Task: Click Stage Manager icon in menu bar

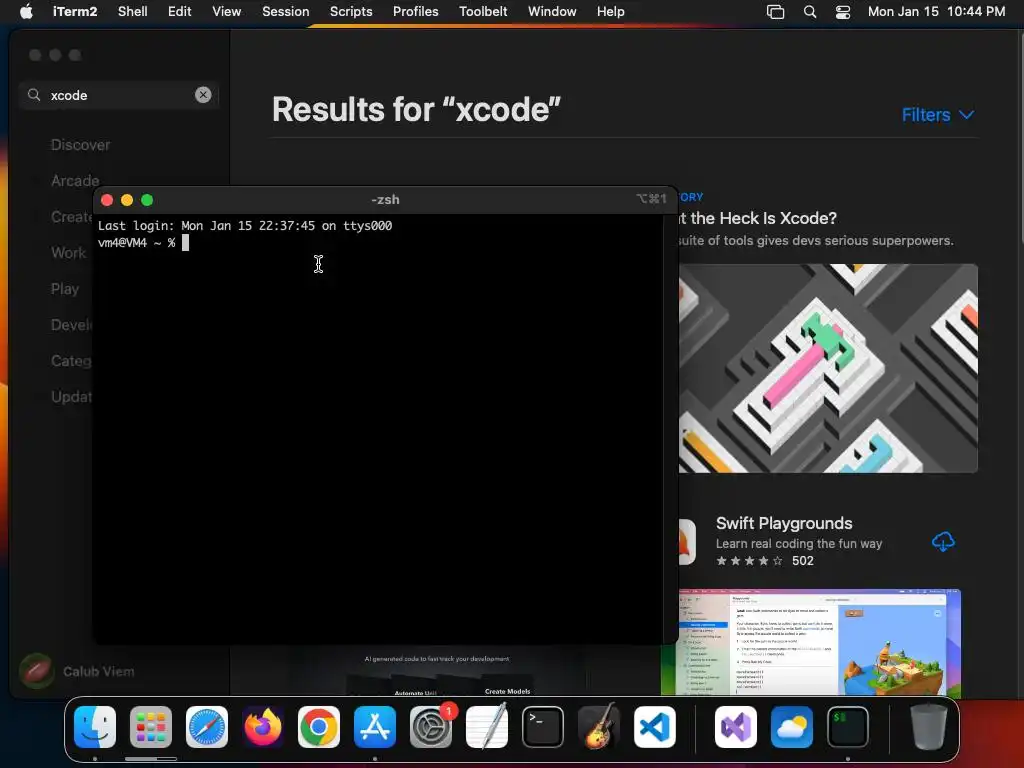Action: pos(775,12)
